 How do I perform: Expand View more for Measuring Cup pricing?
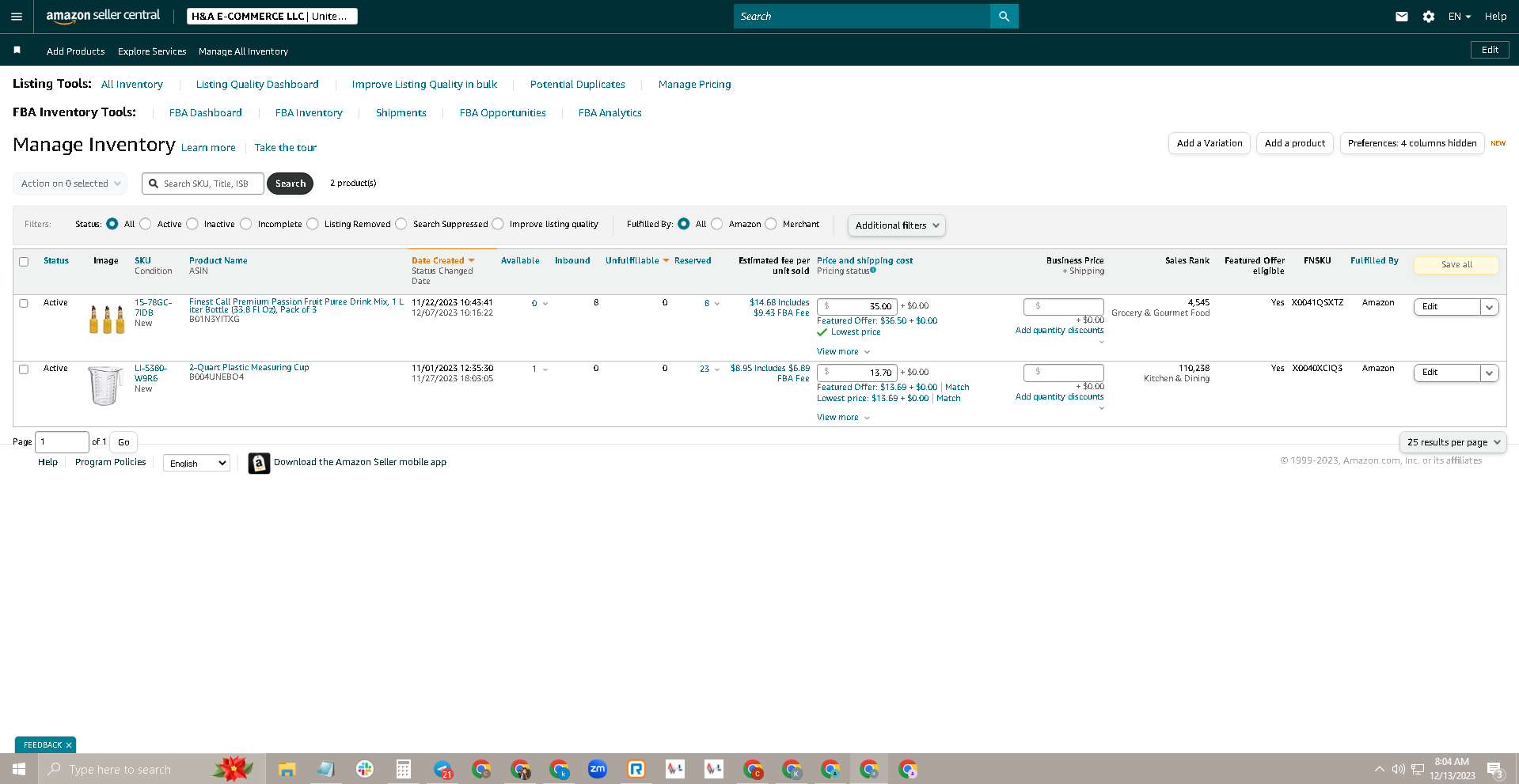843,418
